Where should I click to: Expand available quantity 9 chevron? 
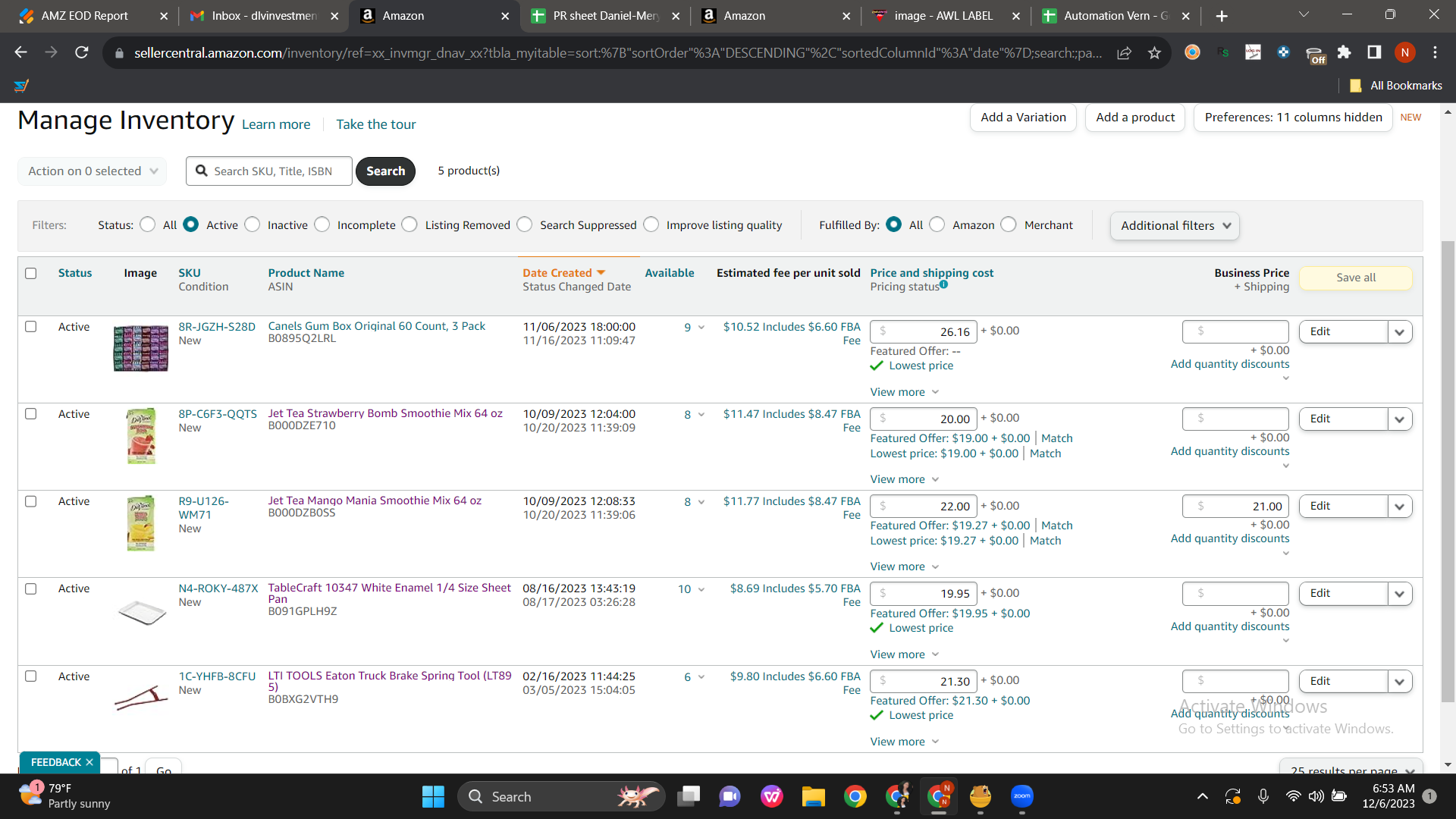pos(701,328)
